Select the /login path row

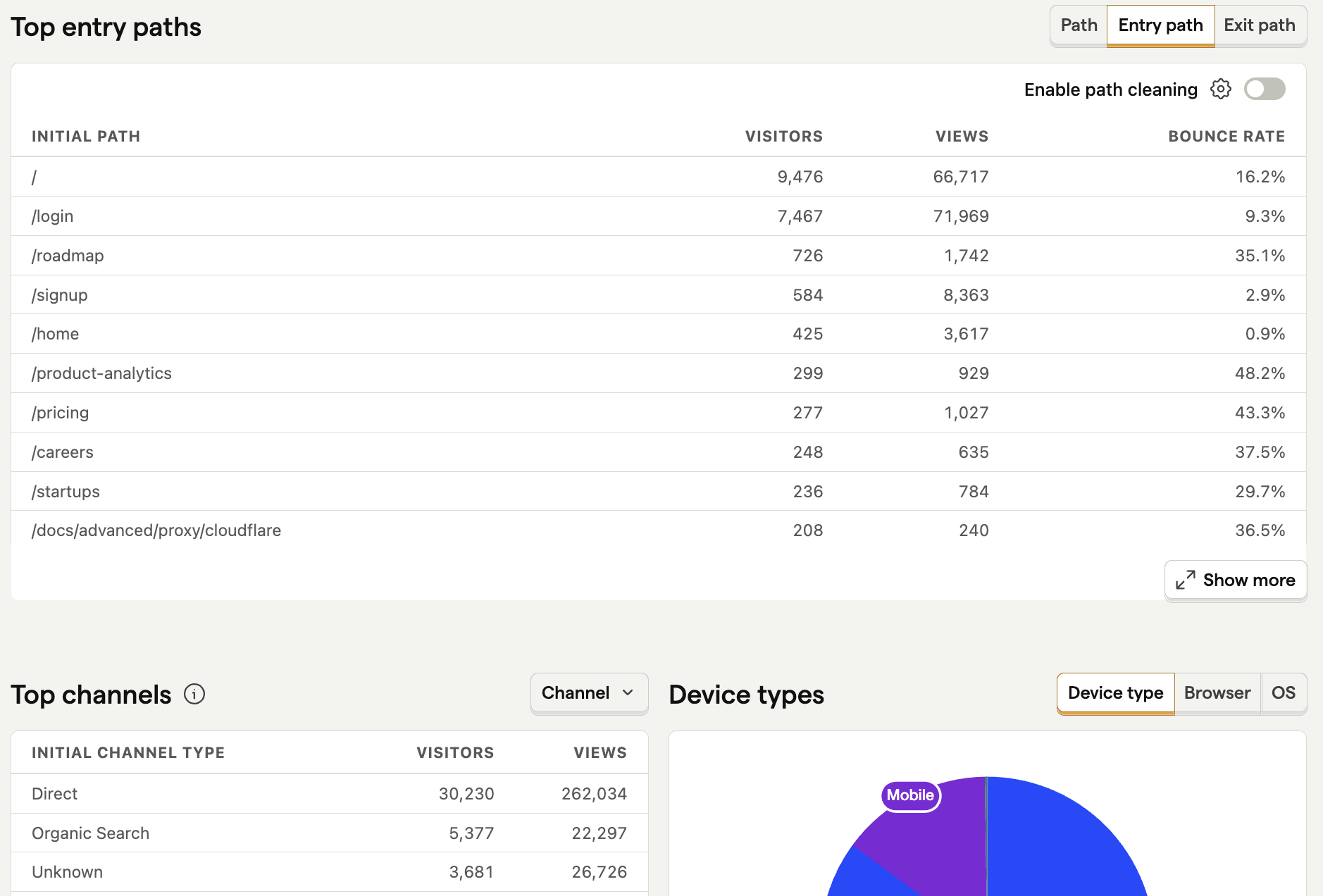coord(659,216)
